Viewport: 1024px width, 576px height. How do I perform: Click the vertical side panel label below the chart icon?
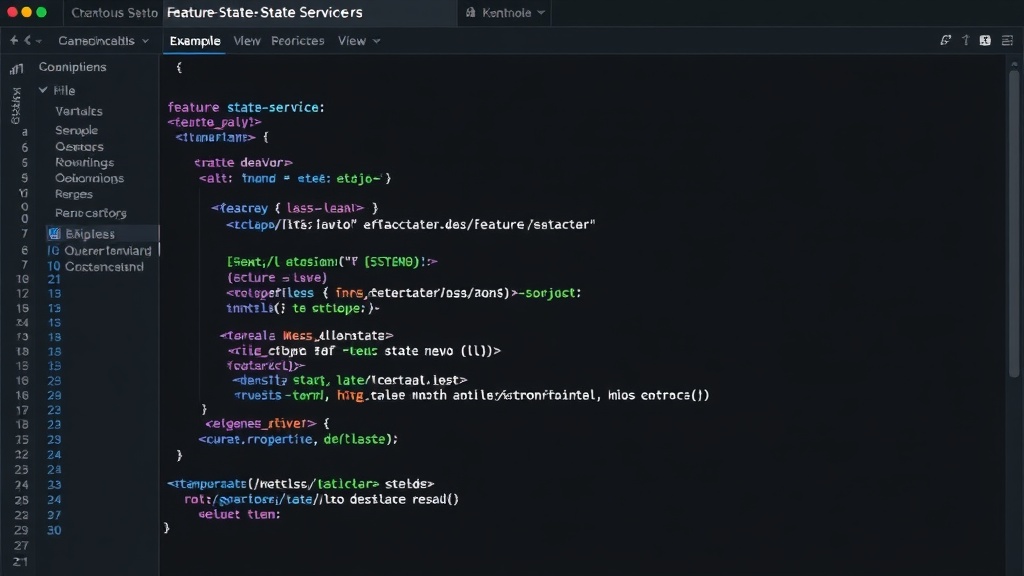[16, 106]
